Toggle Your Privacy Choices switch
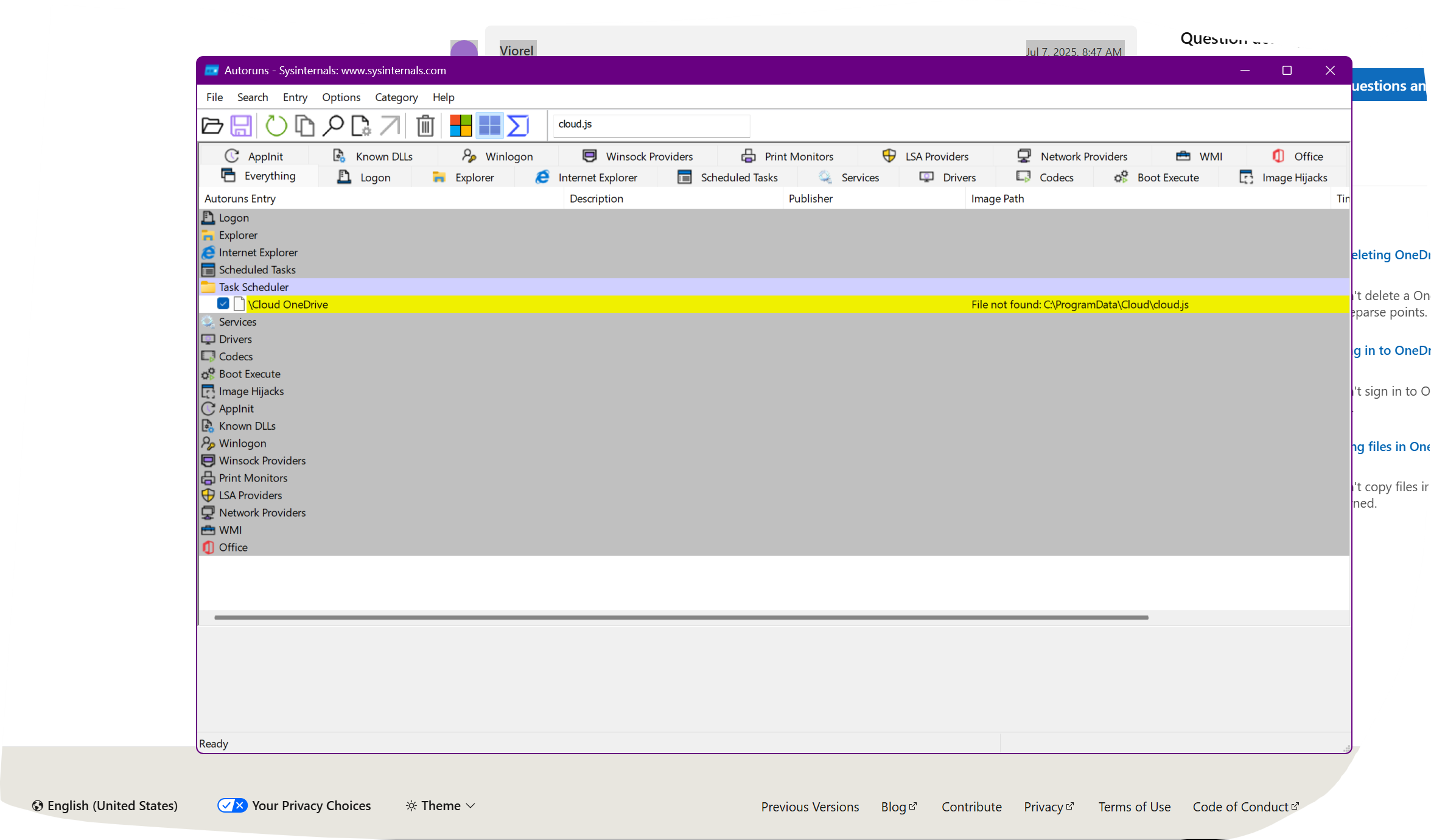This screenshot has width=1431, height=840. pyautogui.click(x=232, y=805)
